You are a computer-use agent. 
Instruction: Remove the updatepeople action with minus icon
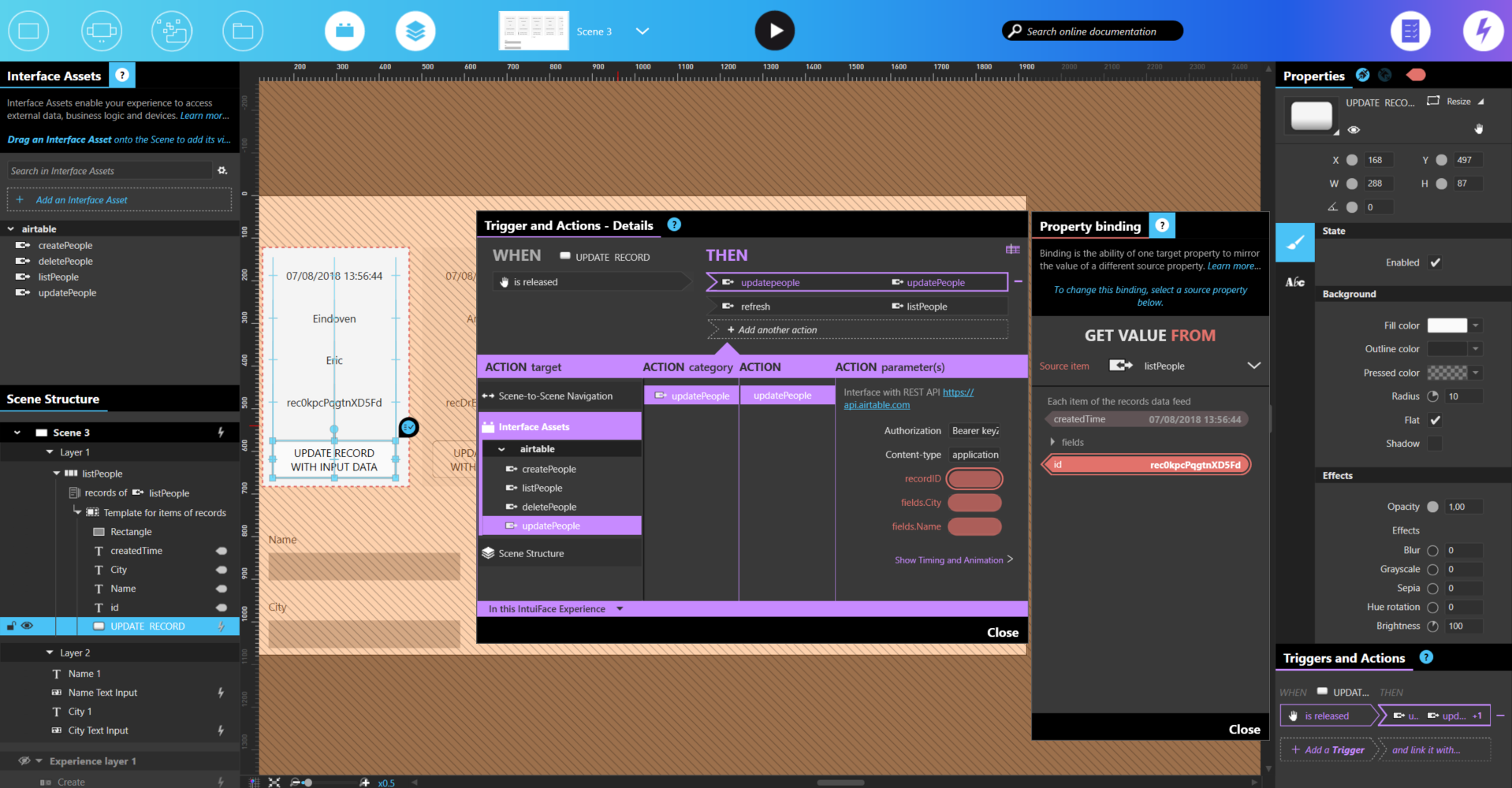point(1018,281)
